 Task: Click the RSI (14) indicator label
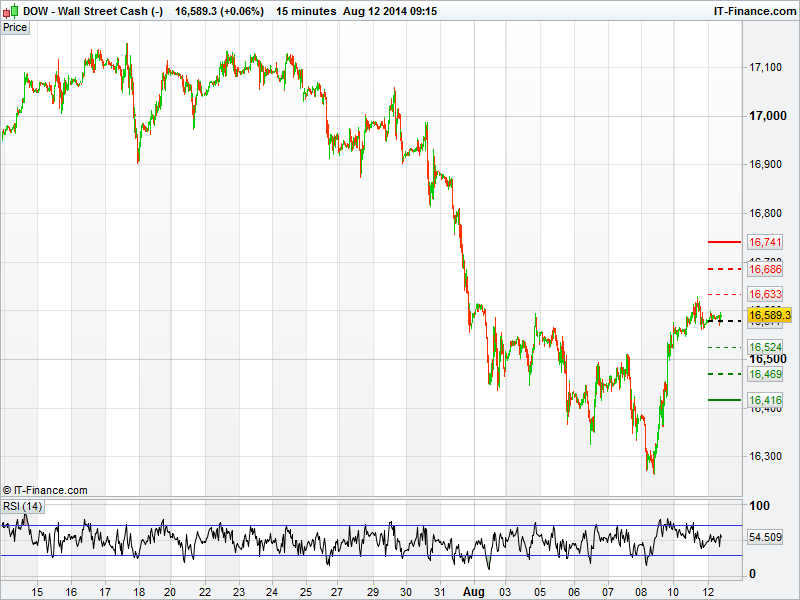tap(22, 506)
